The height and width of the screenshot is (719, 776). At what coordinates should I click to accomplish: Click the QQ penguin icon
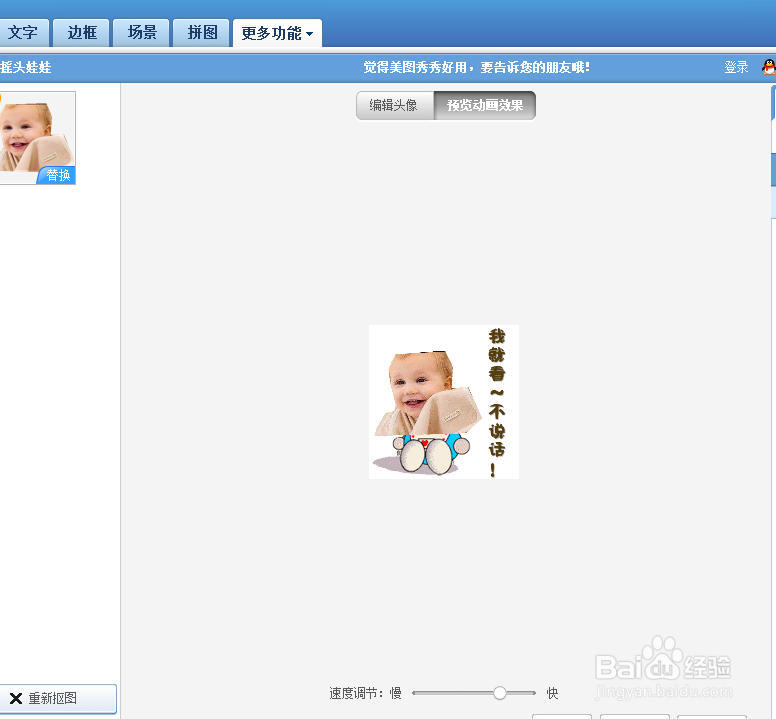(x=769, y=67)
